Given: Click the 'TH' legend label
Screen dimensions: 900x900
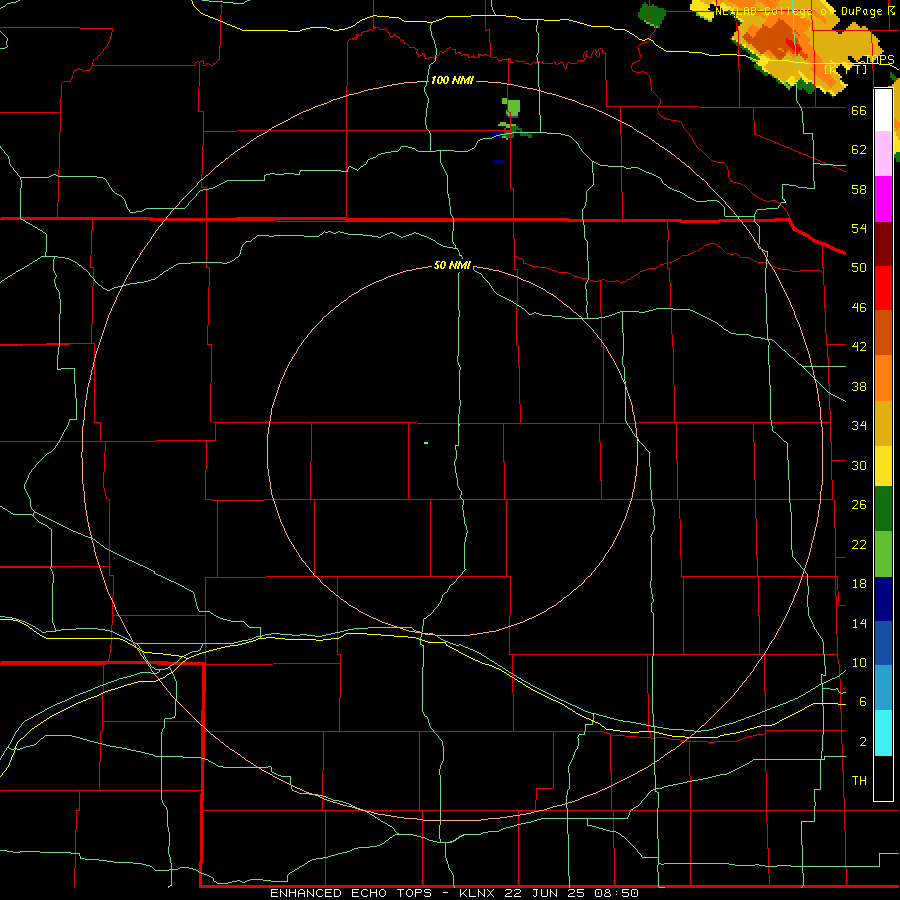Looking at the screenshot, I should point(859,781).
